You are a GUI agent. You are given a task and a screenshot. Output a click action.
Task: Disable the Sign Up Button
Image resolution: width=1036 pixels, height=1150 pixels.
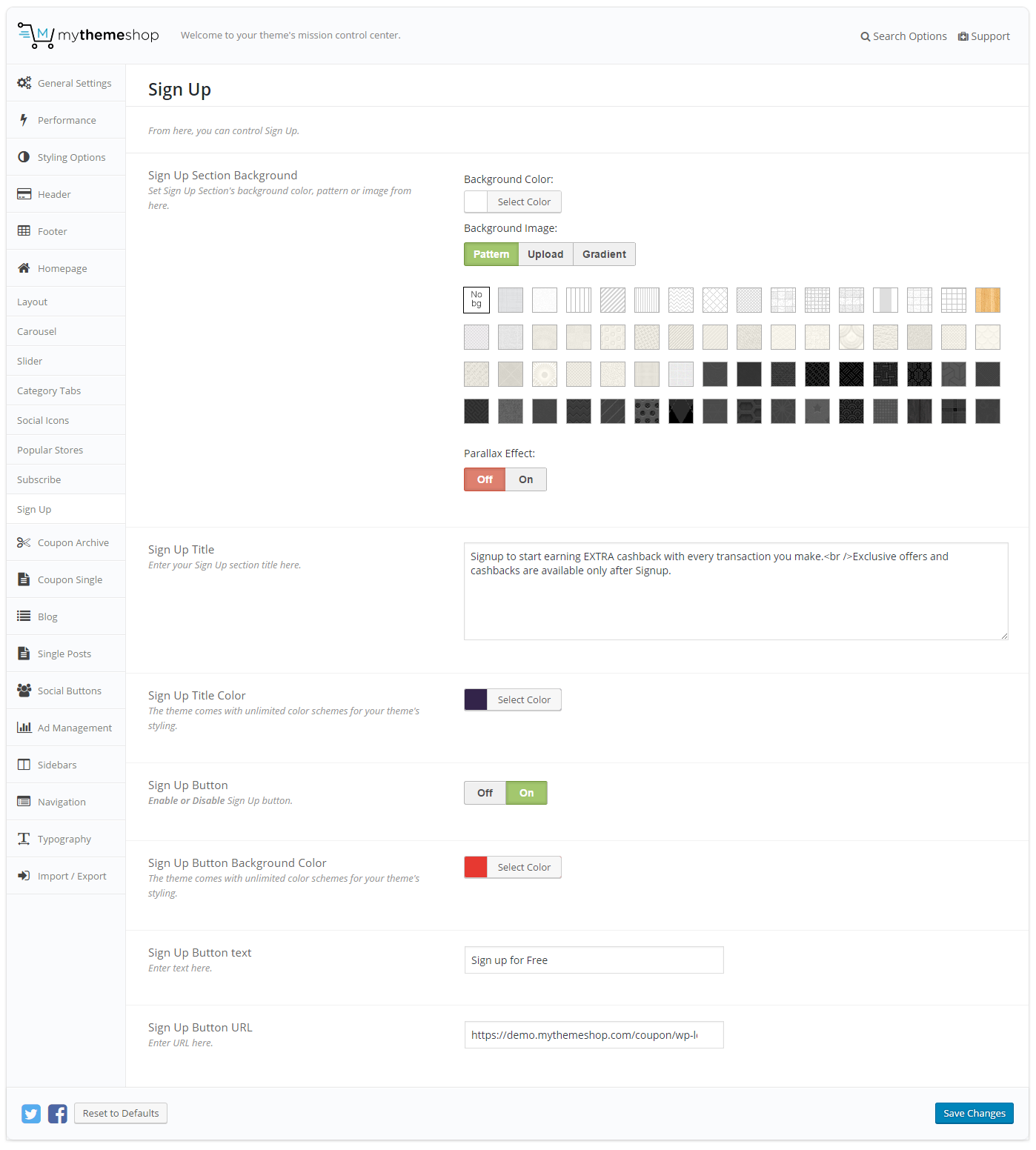click(485, 793)
